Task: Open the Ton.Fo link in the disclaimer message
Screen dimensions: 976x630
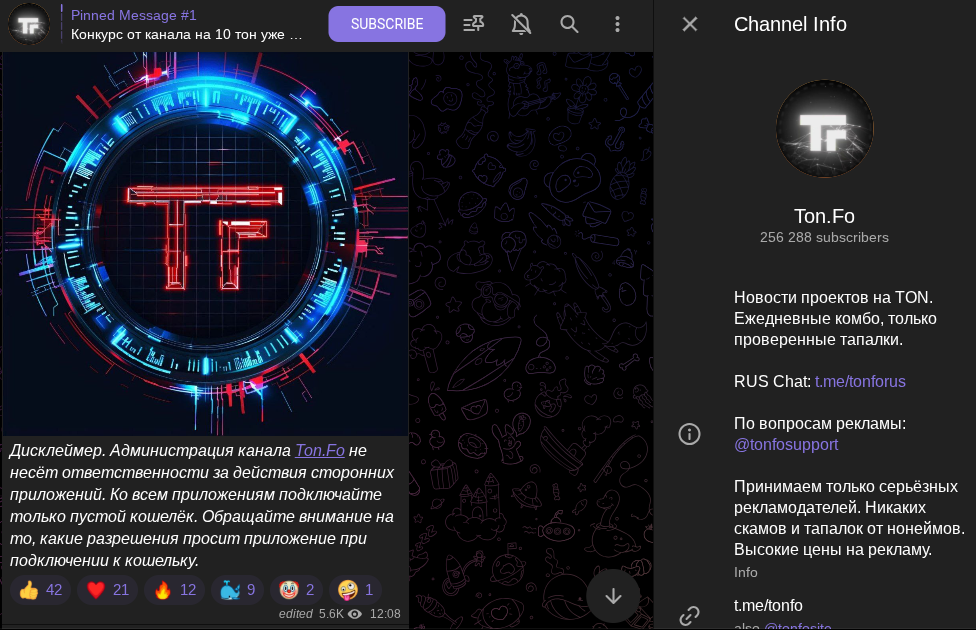Action: pos(320,450)
